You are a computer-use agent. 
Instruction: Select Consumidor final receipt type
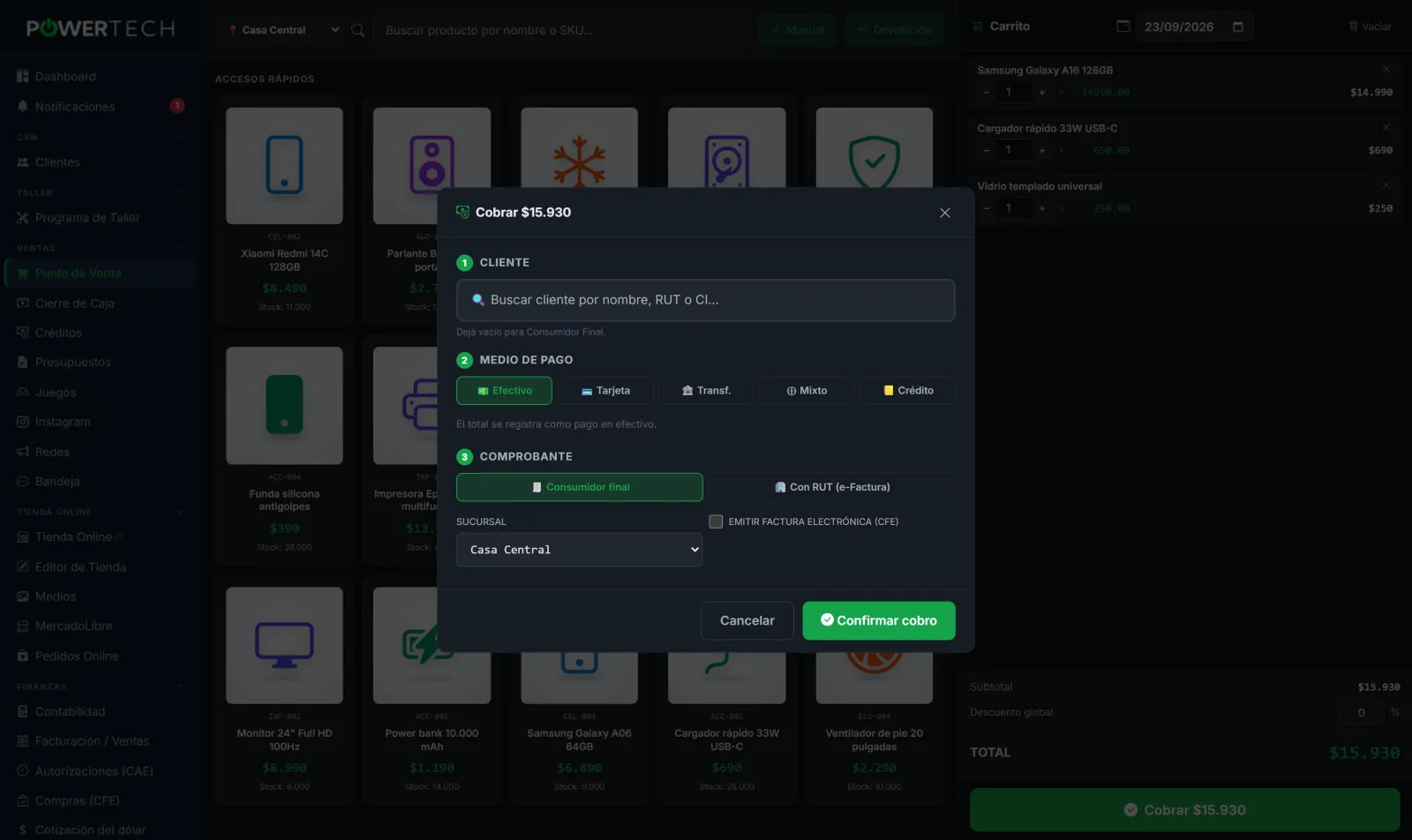point(580,487)
